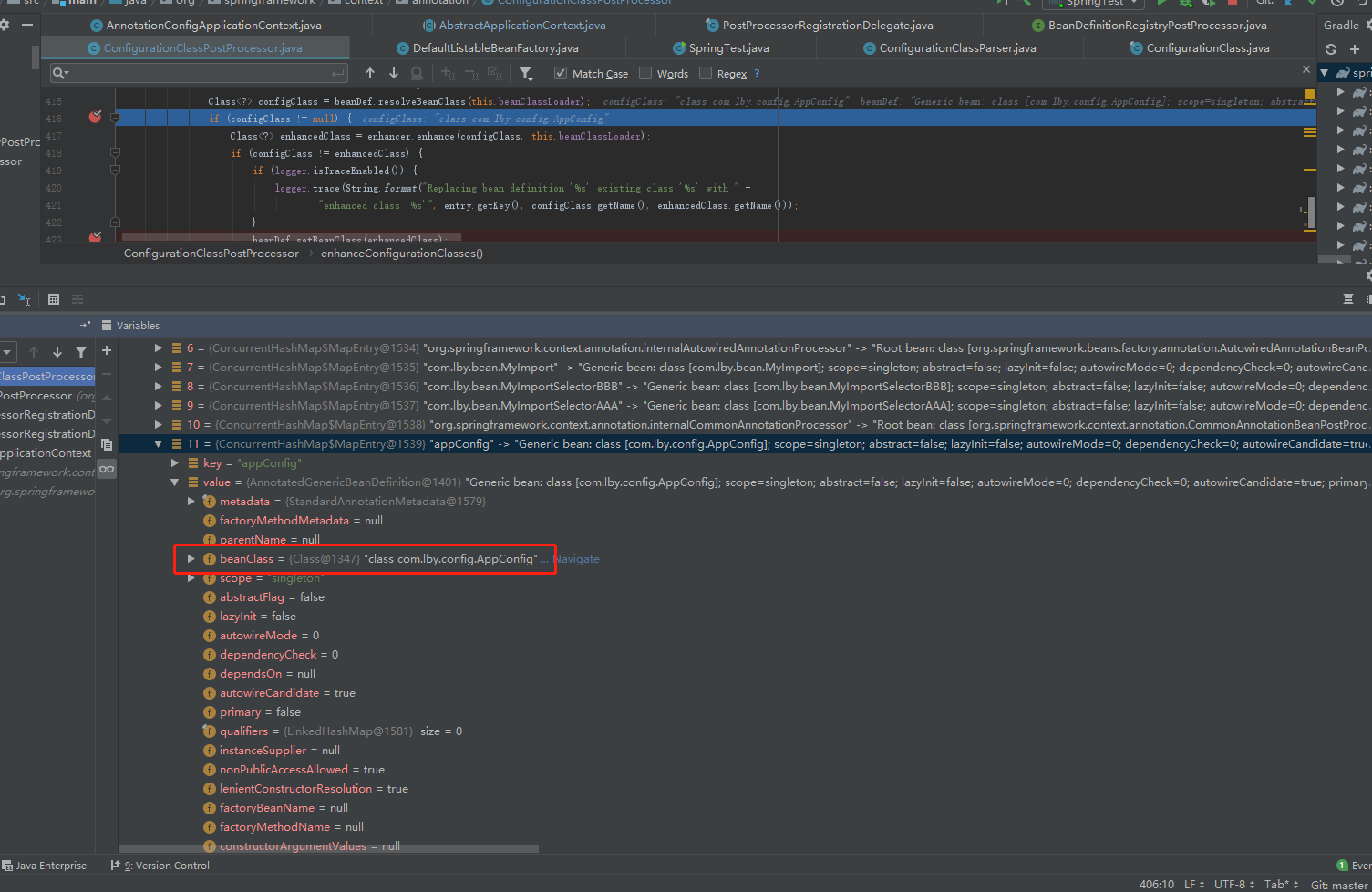The height and width of the screenshot is (892, 1372).
Task: Add a new watch with the plus icon
Action: click(x=107, y=350)
